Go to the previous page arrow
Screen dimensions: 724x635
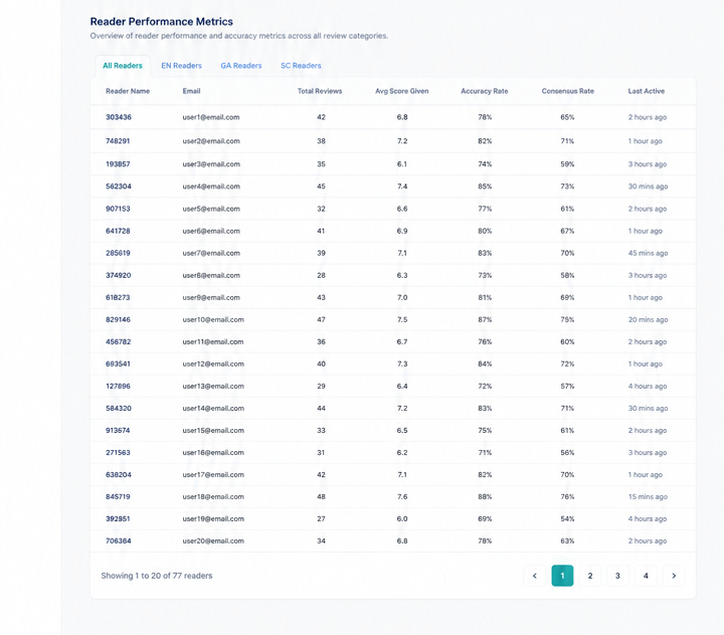pos(535,575)
